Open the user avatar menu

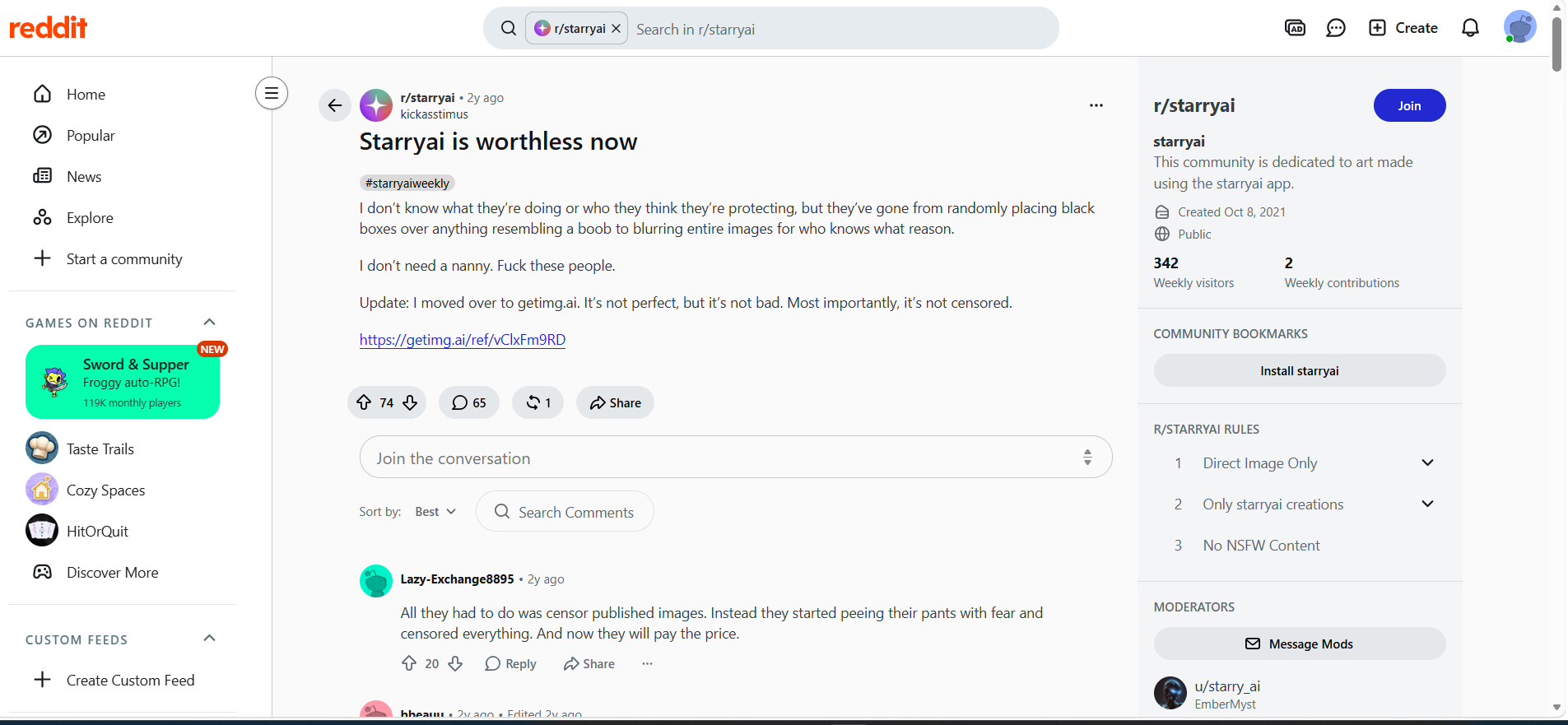click(1519, 28)
